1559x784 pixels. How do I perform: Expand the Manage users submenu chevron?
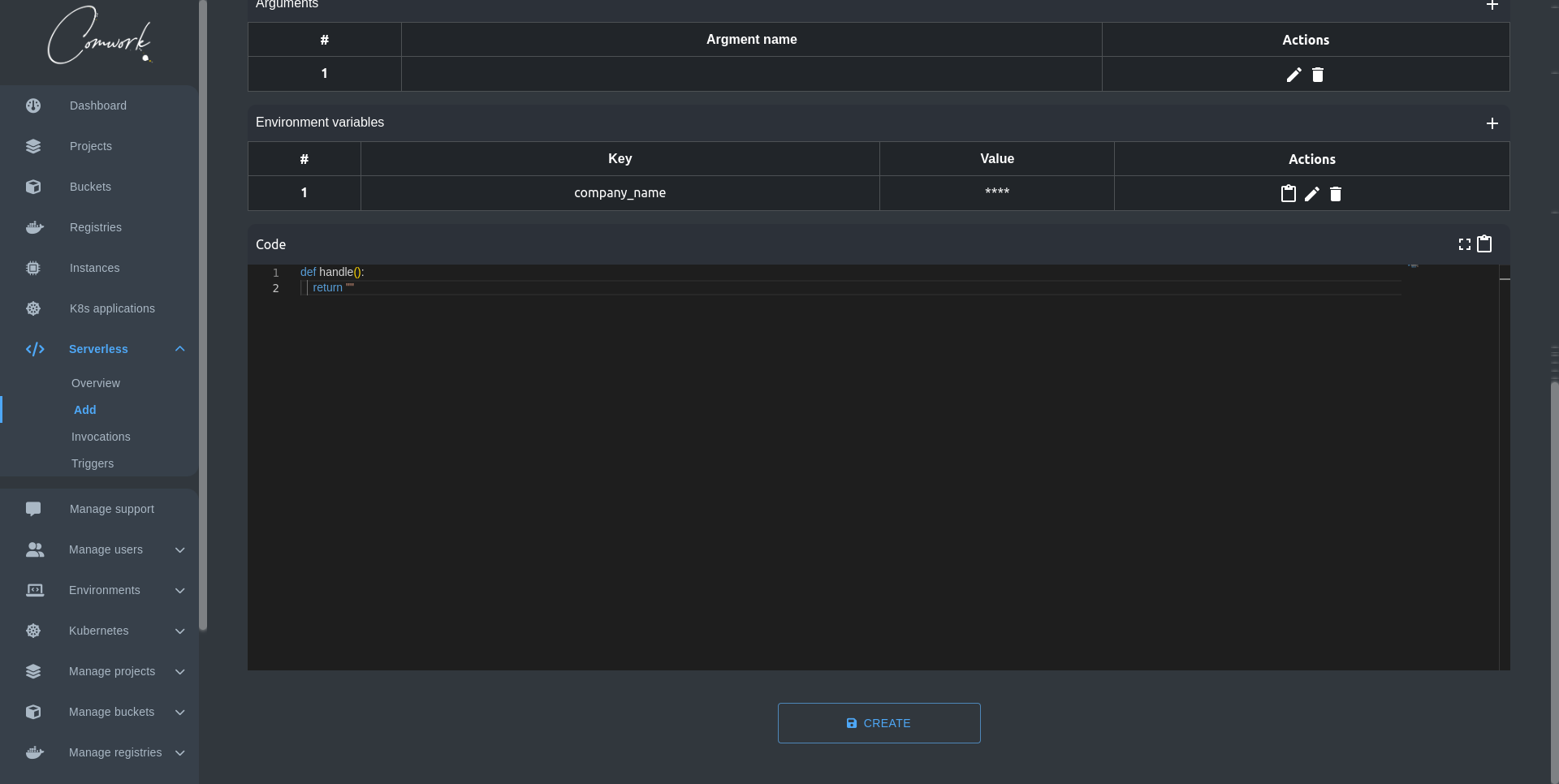click(180, 549)
